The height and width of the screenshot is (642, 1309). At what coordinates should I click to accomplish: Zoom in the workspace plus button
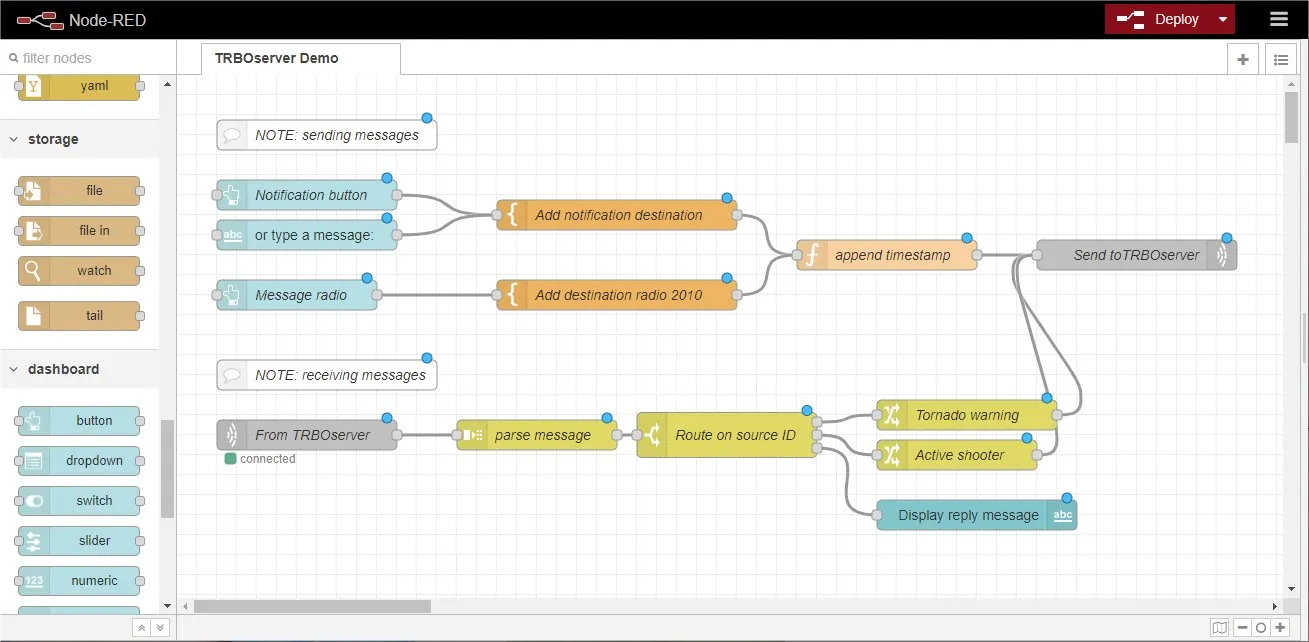pos(1280,628)
